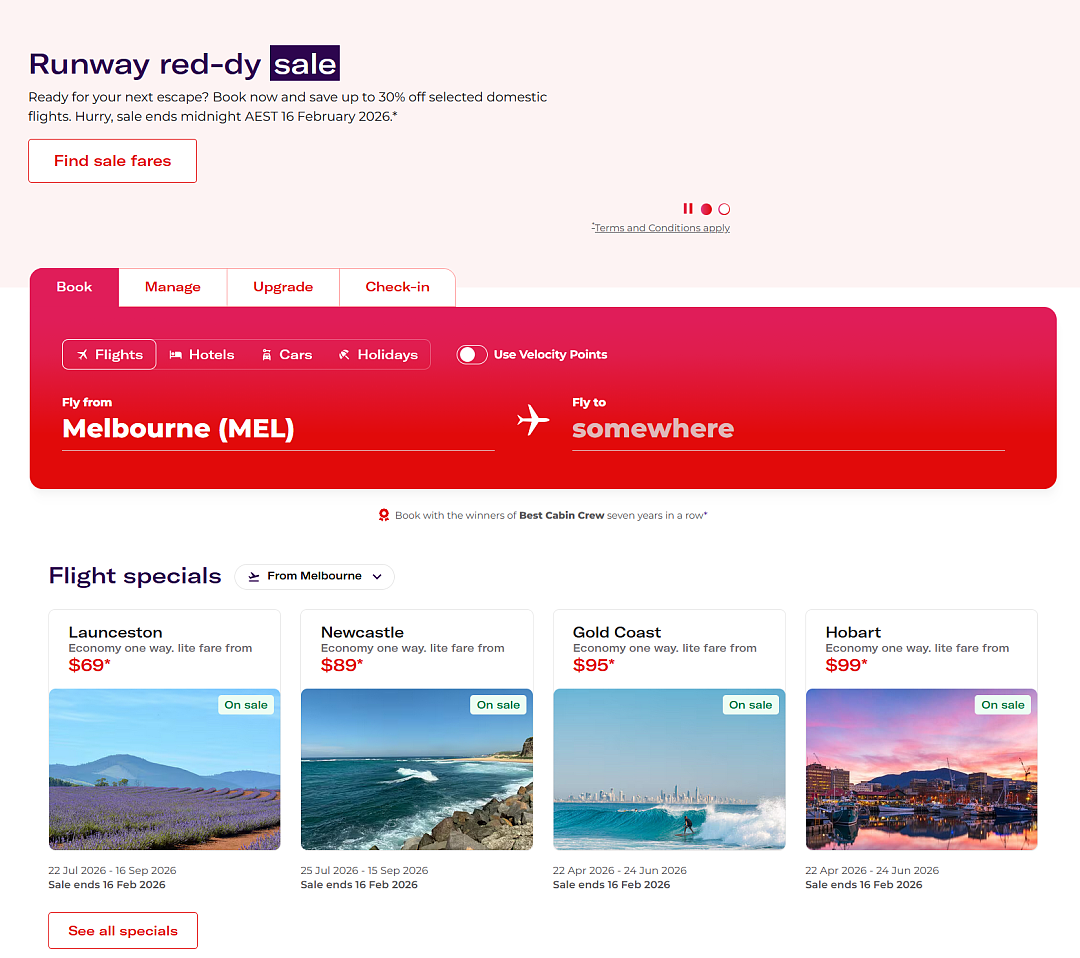Switch to the Manage tab
Screen dimensions: 1080x958
coord(173,287)
